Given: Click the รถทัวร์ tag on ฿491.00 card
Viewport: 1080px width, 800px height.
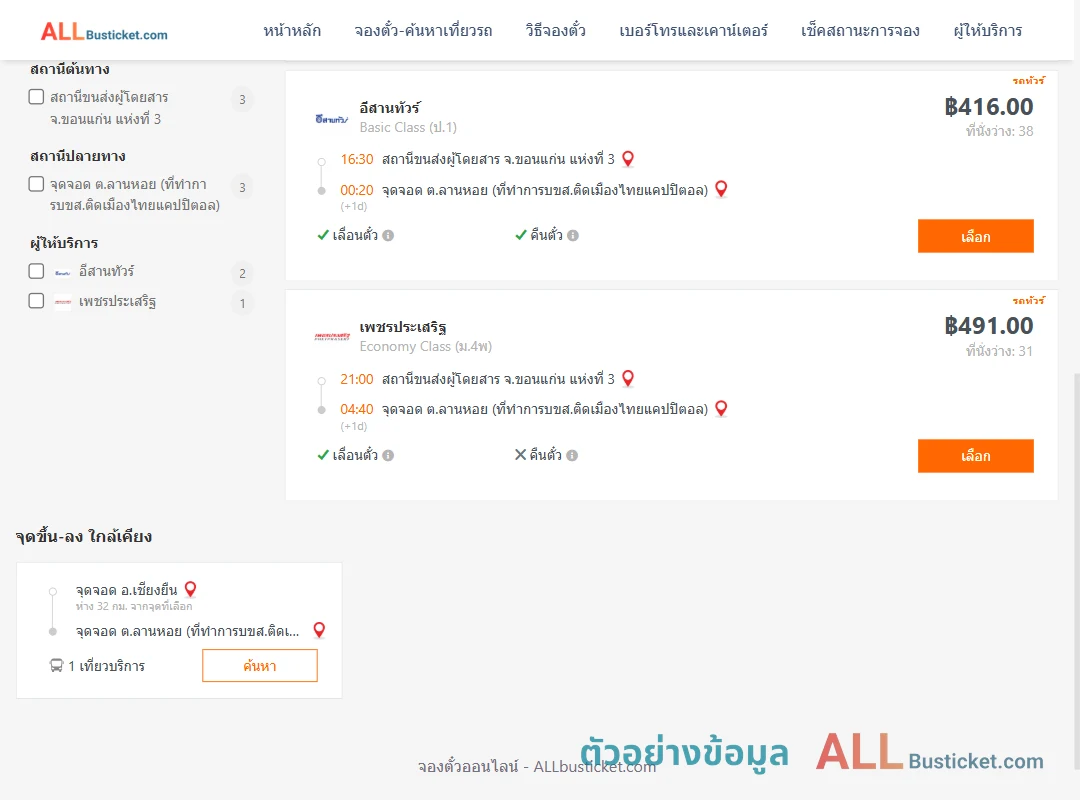Looking at the screenshot, I should coord(1028,300).
